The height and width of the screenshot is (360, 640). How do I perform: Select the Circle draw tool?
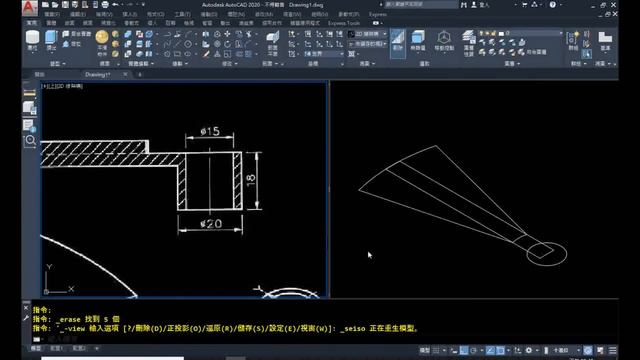coord(188,44)
